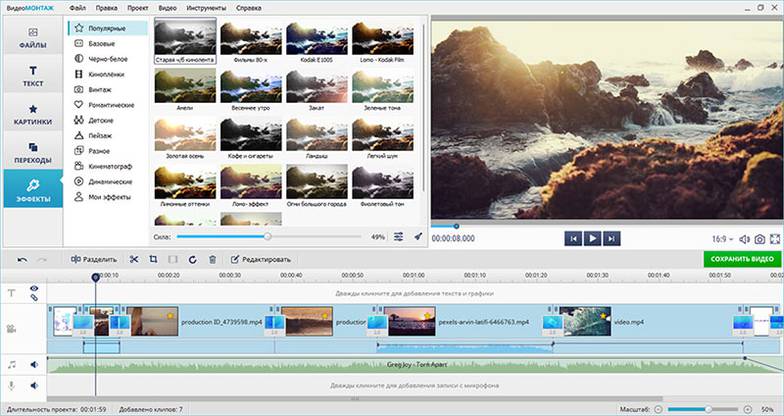Redo the last undone action
Image resolution: width=784 pixels, height=416 pixels.
(42, 260)
